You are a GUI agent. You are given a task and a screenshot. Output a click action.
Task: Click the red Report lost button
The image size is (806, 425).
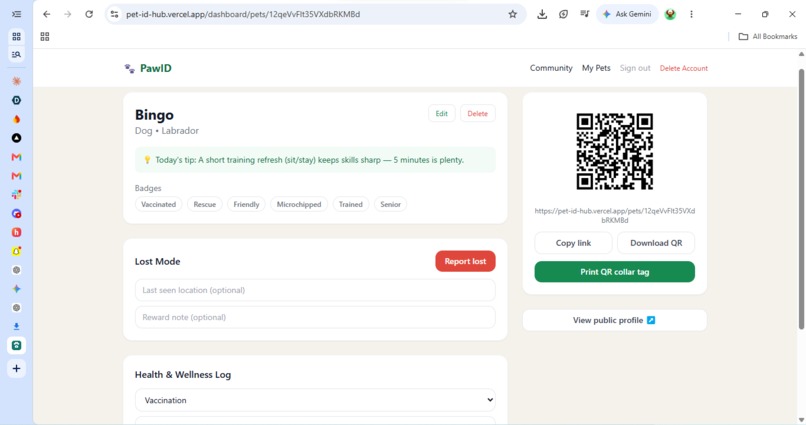click(x=465, y=261)
